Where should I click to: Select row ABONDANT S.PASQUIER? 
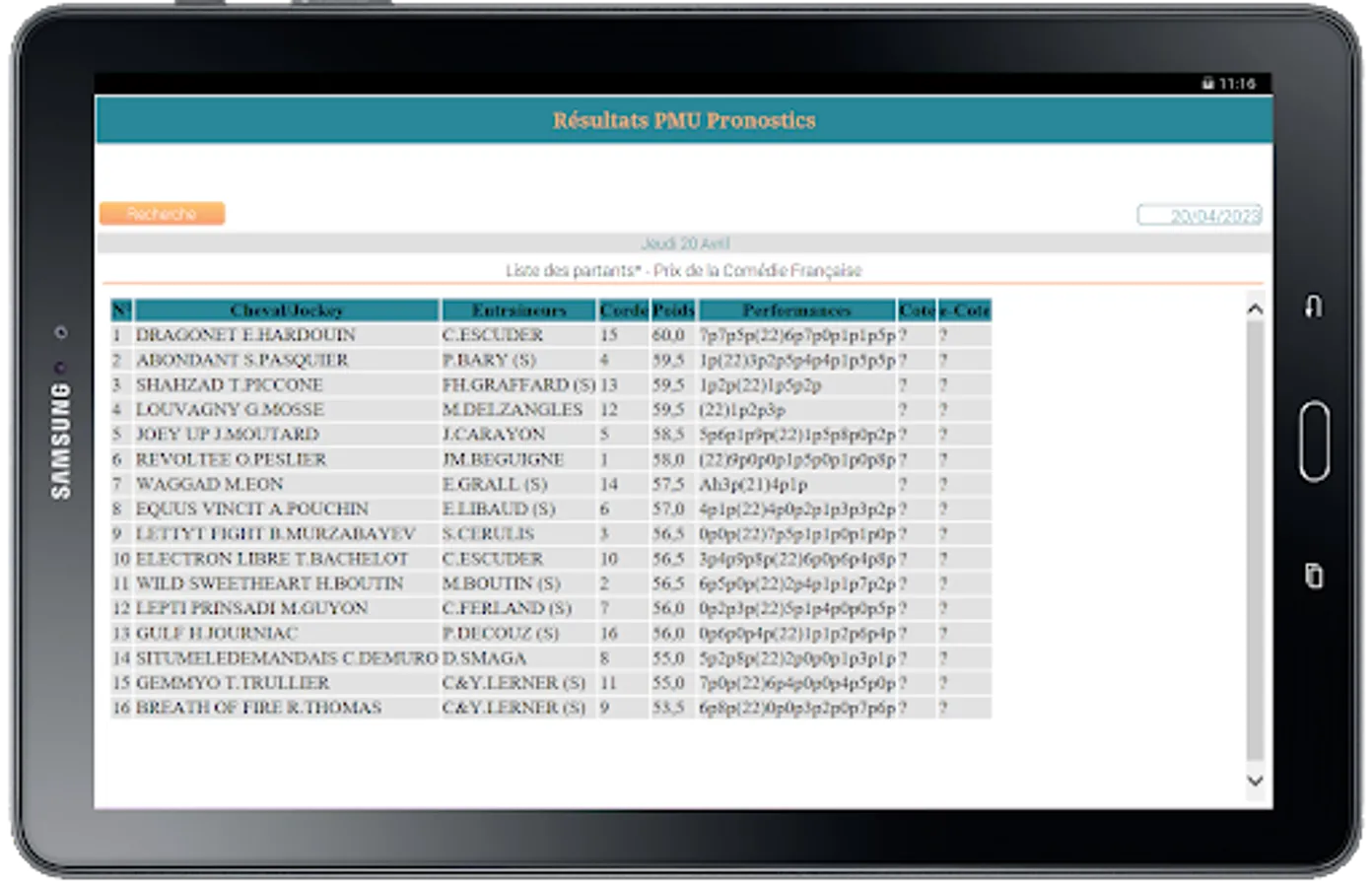[x=551, y=360]
